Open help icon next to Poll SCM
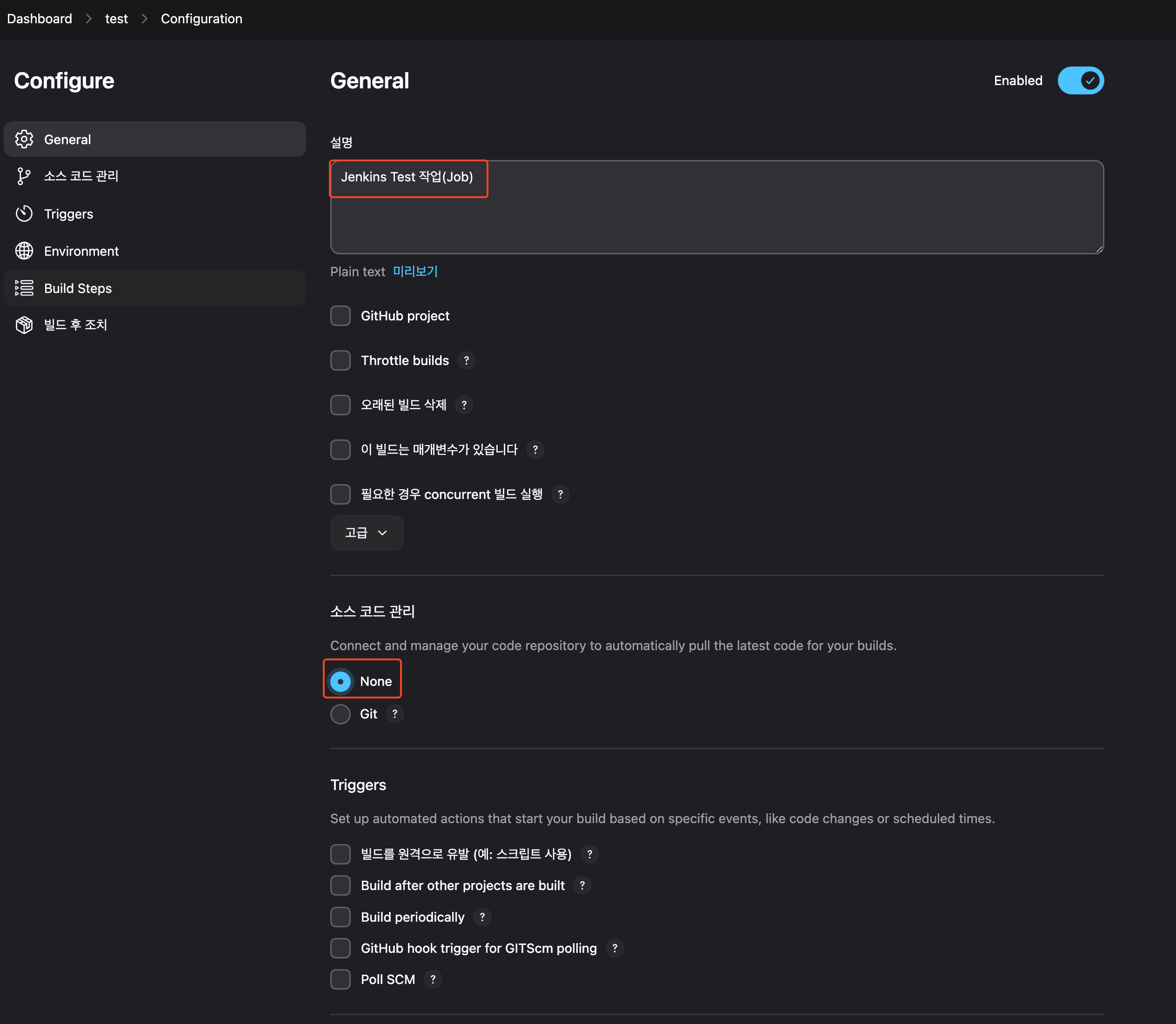The image size is (1176, 1024). point(433,979)
